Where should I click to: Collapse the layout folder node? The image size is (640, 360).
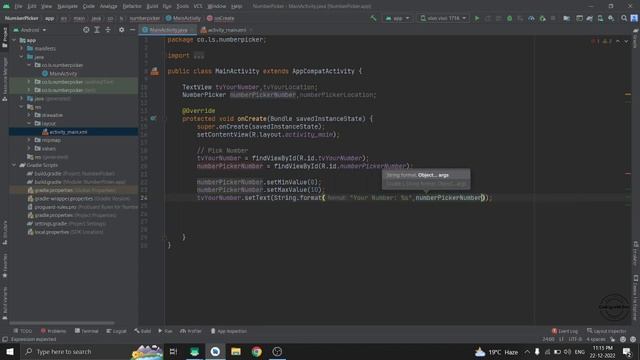(29, 123)
